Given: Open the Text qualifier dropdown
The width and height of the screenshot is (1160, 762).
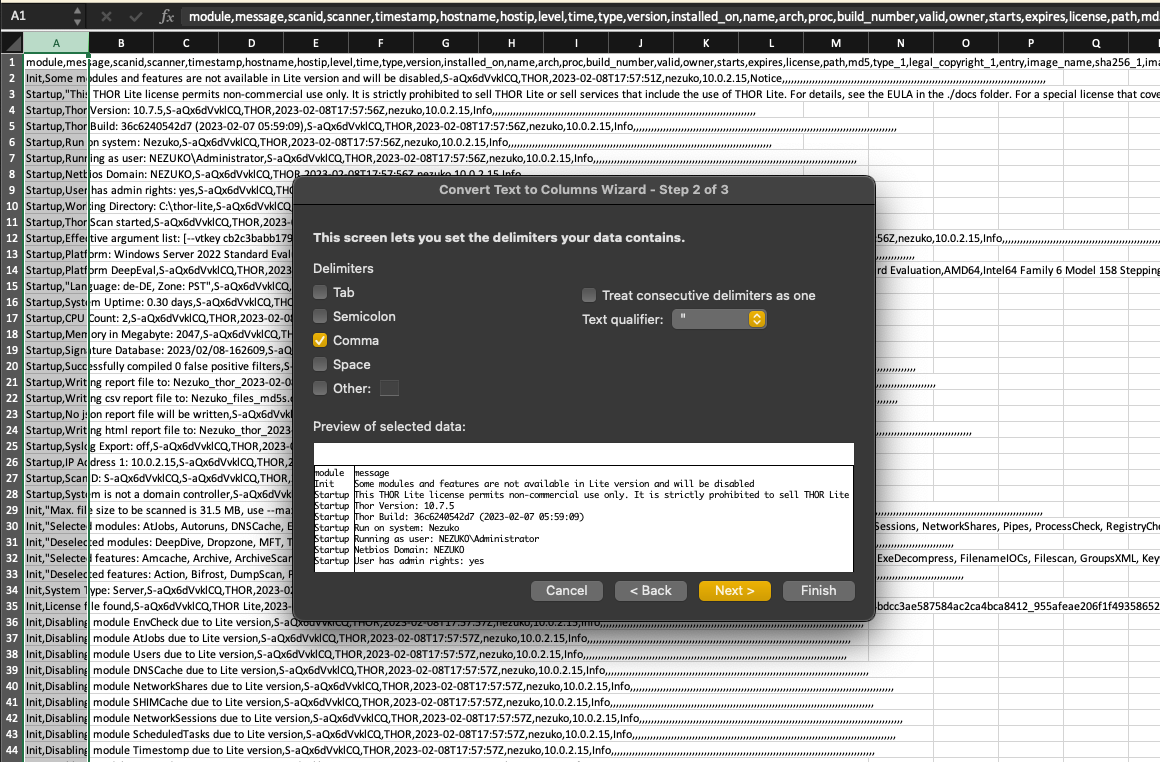Looking at the screenshot, I should click(719, 318).
